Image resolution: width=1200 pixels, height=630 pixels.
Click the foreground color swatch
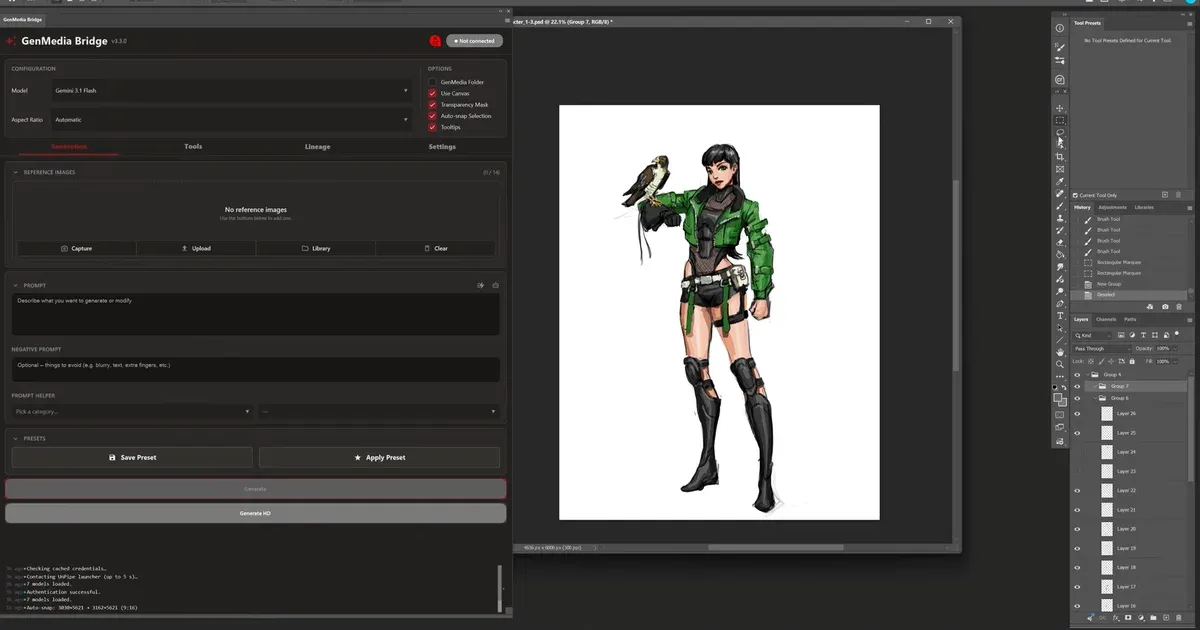1058,396
